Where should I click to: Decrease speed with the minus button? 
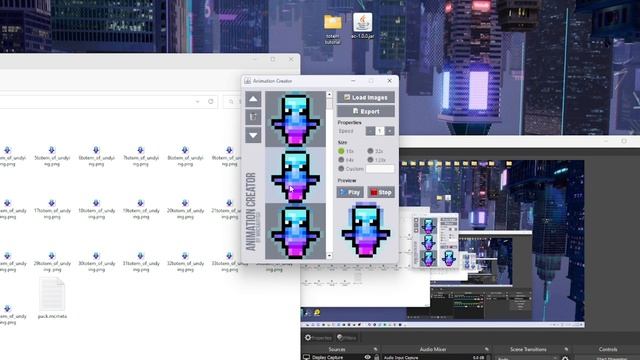point(370,131)
